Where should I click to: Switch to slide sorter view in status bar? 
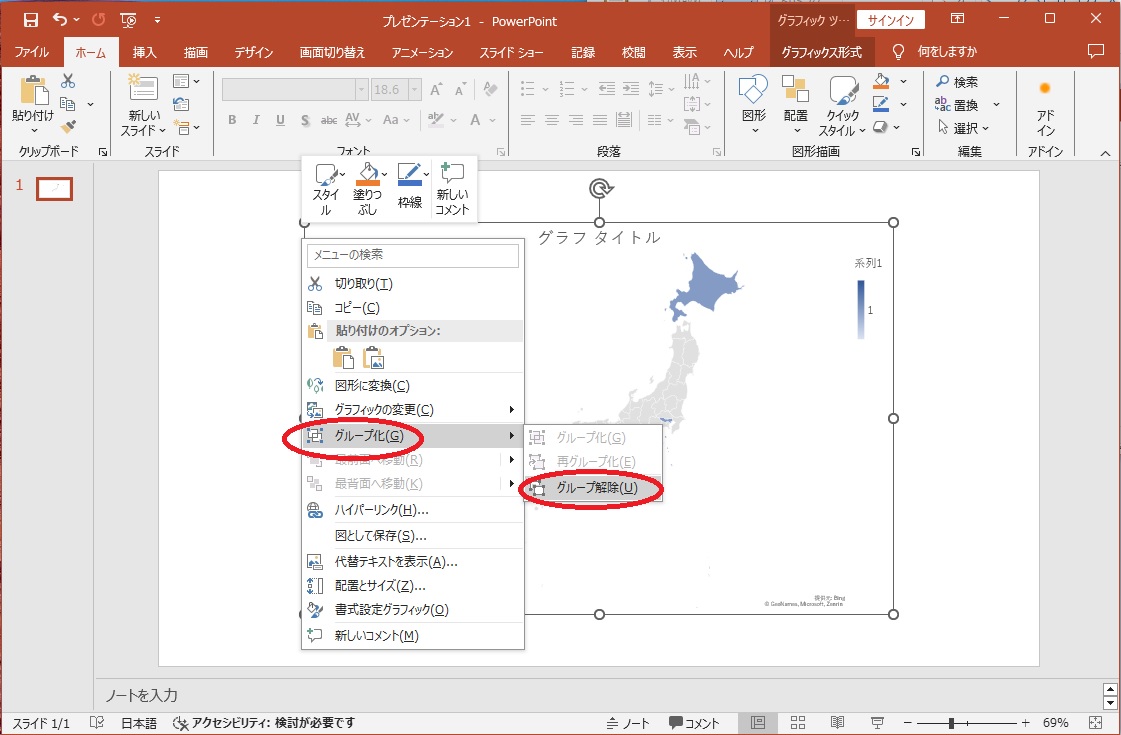coord(798,723)
